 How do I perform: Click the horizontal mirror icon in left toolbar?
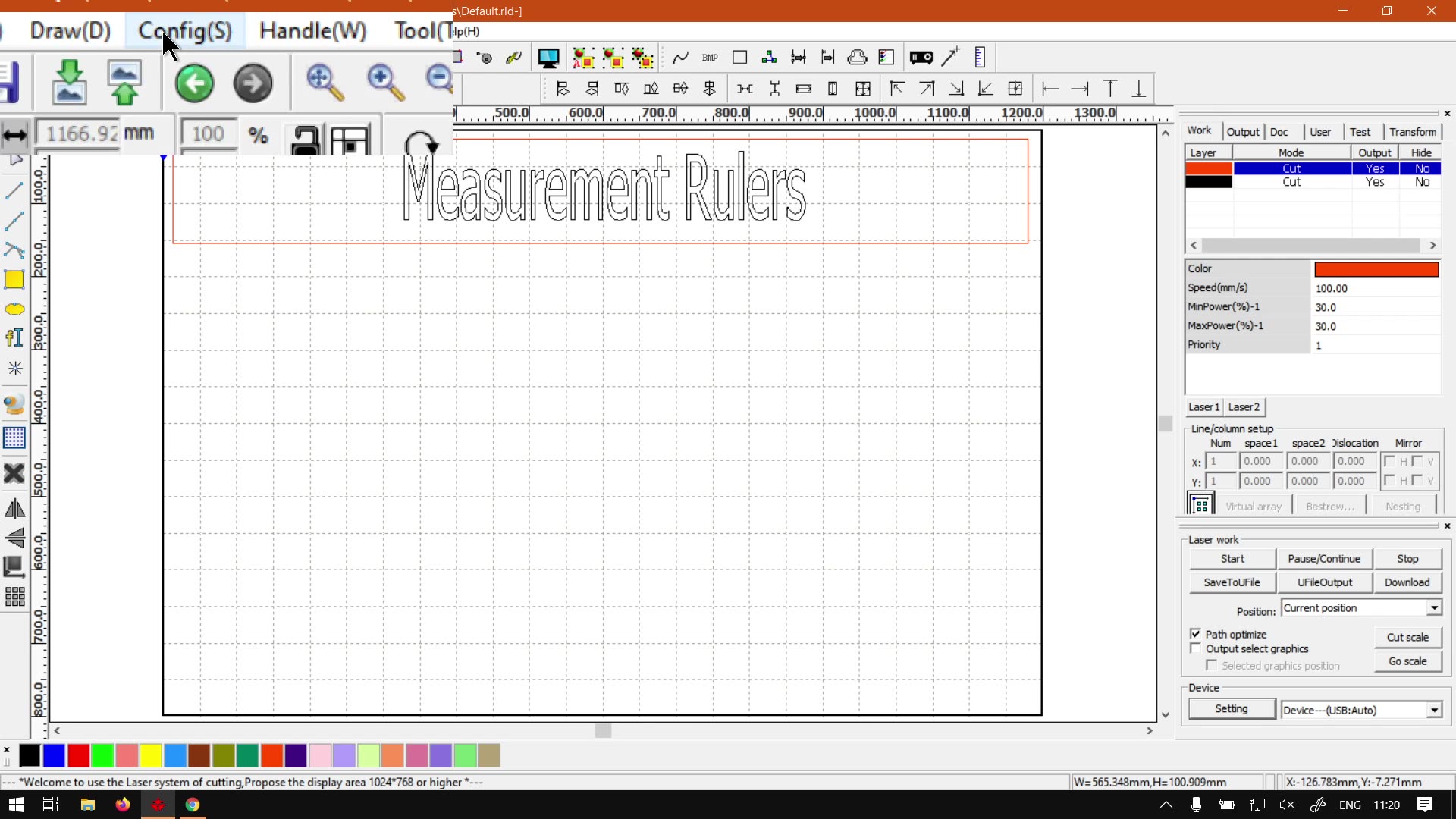14,509
